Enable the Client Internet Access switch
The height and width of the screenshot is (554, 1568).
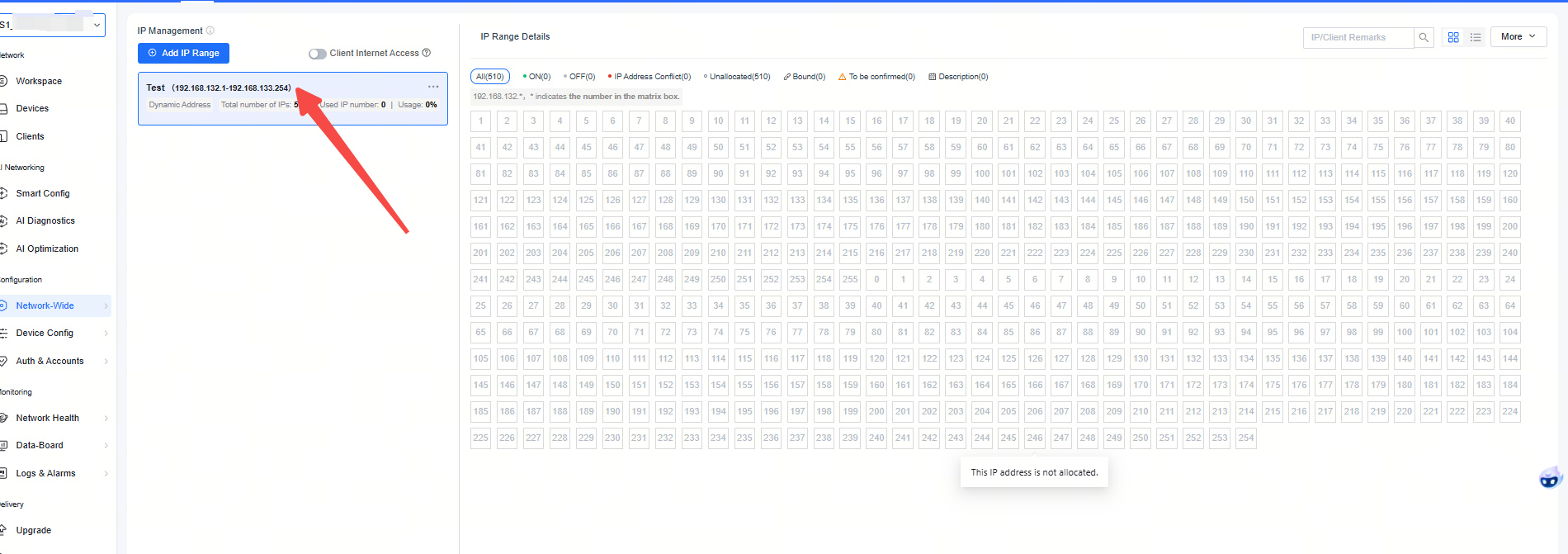tap(318, 54)
